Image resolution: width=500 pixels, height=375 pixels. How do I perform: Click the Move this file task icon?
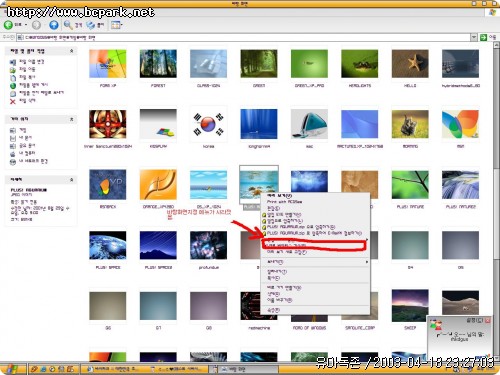click(x=13, y=70)
